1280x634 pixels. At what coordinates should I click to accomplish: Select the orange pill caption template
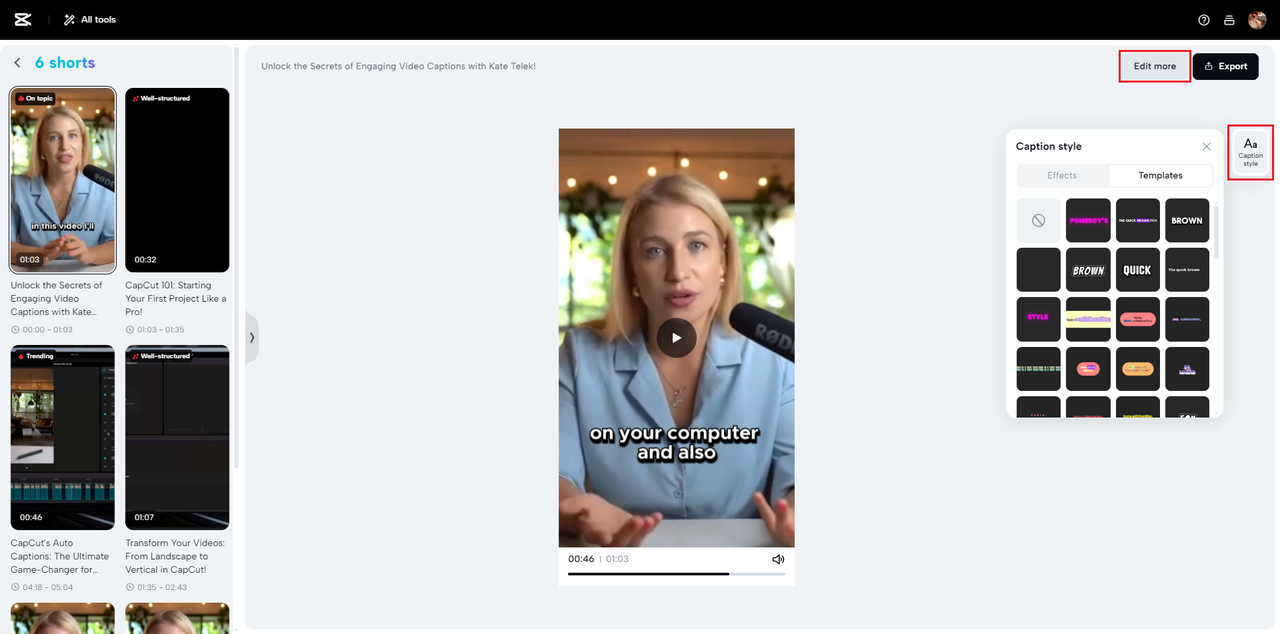[1138, 369]
